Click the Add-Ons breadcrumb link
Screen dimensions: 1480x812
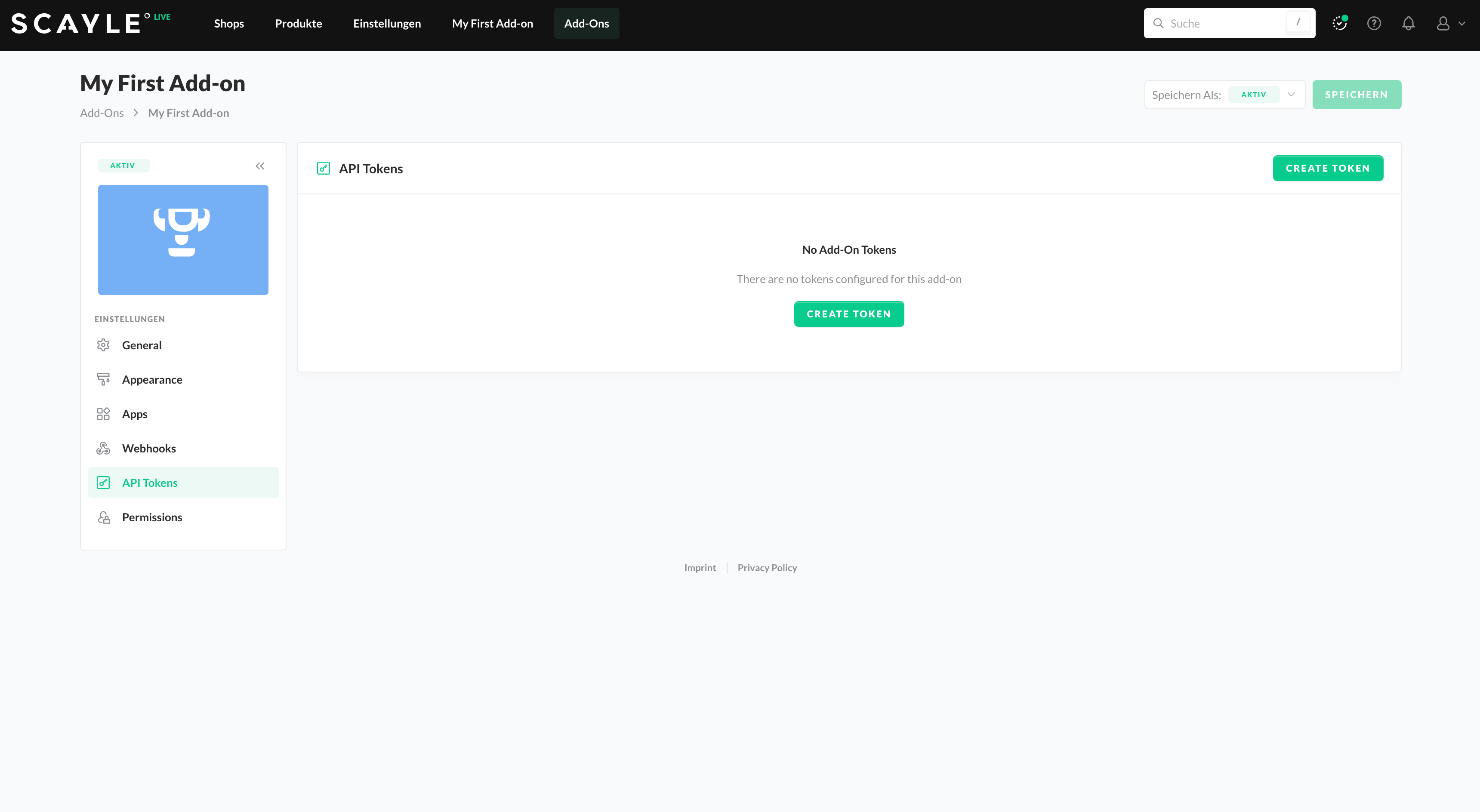tap(102, 113)
